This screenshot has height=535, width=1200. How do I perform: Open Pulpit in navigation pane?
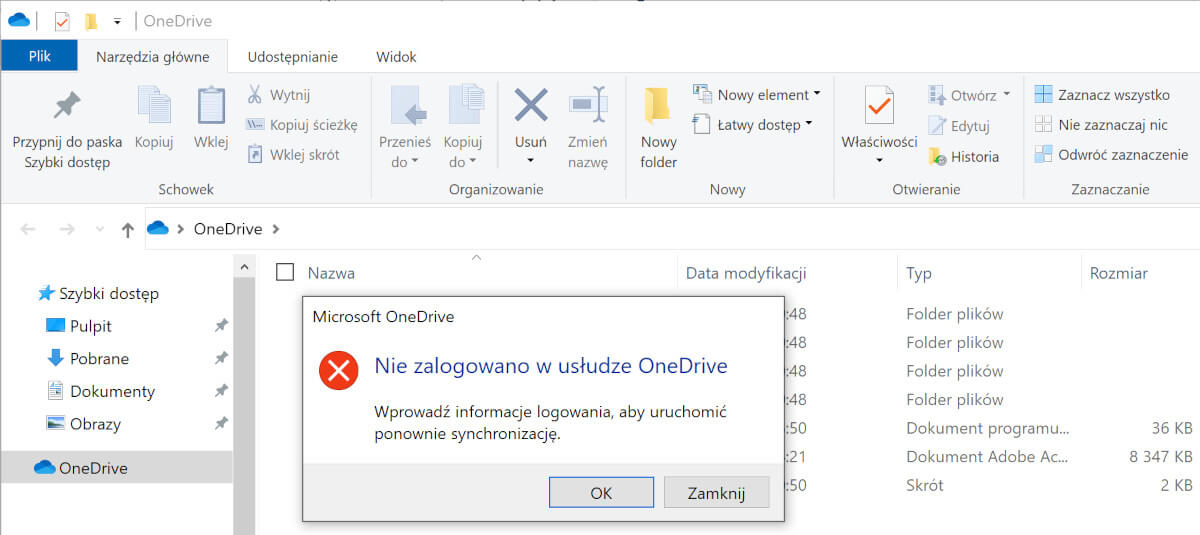(79, 326)
